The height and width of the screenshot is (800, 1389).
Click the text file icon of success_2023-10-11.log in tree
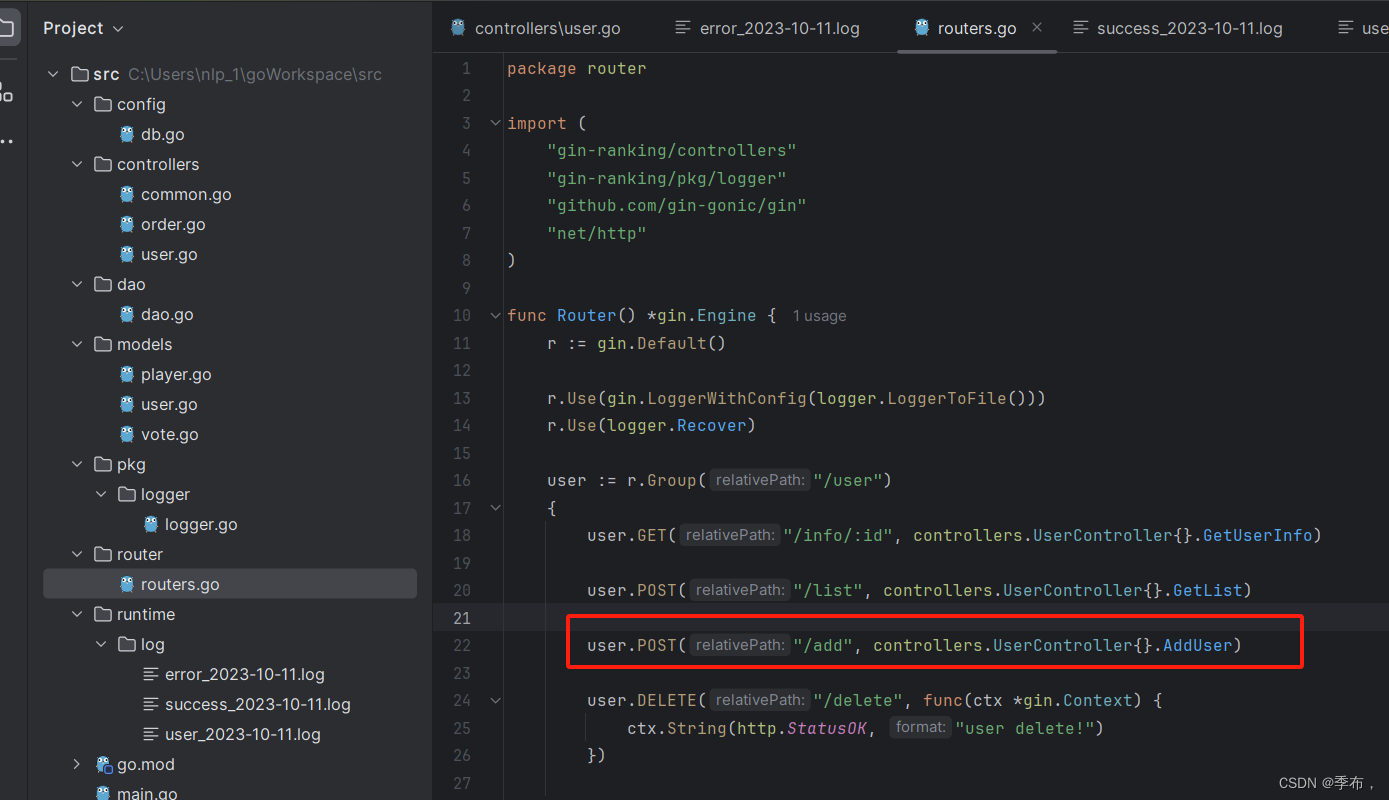pos(151,704)
